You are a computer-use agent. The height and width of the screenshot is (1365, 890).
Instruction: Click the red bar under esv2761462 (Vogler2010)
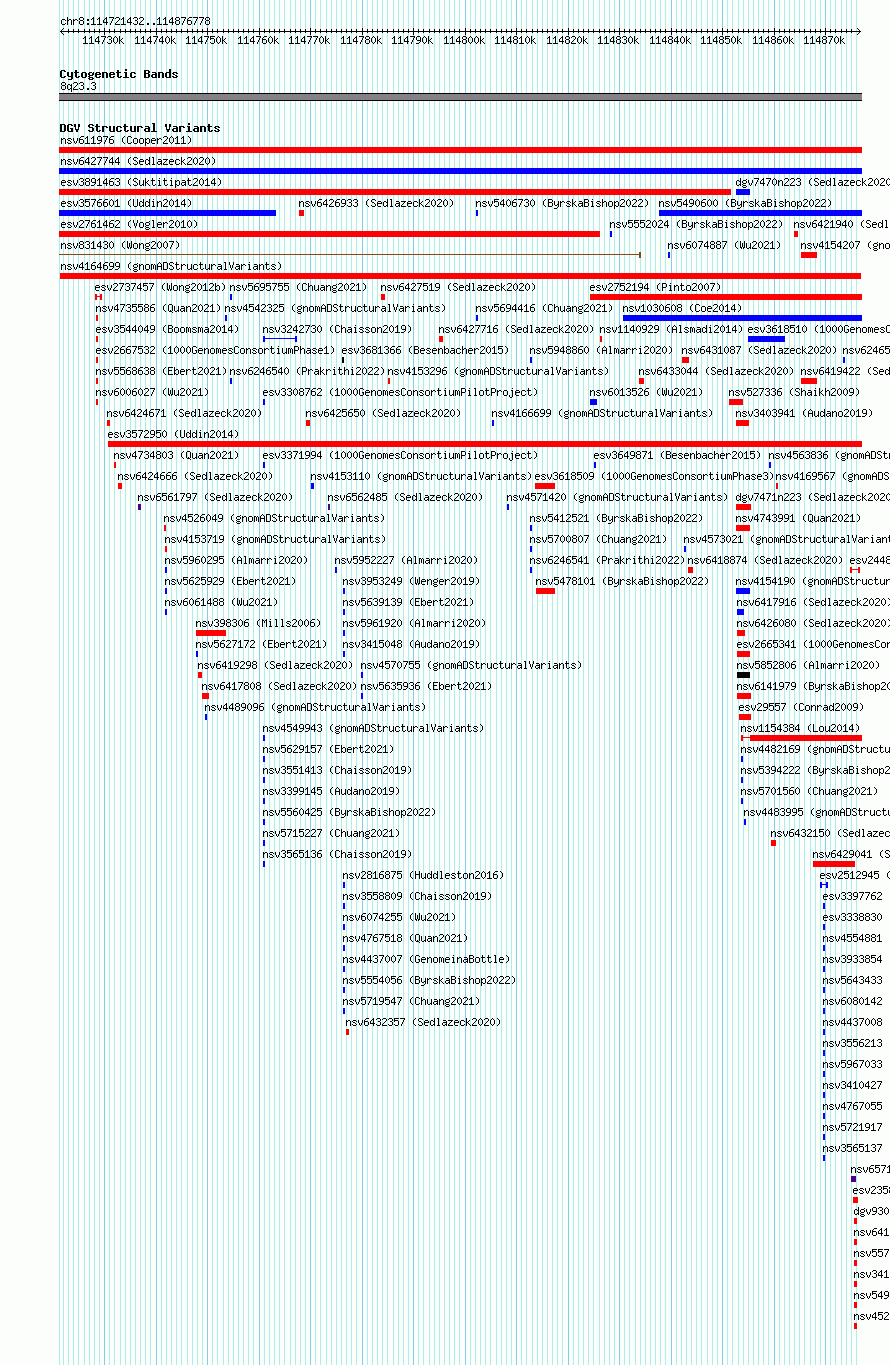[x=330, y=234]
